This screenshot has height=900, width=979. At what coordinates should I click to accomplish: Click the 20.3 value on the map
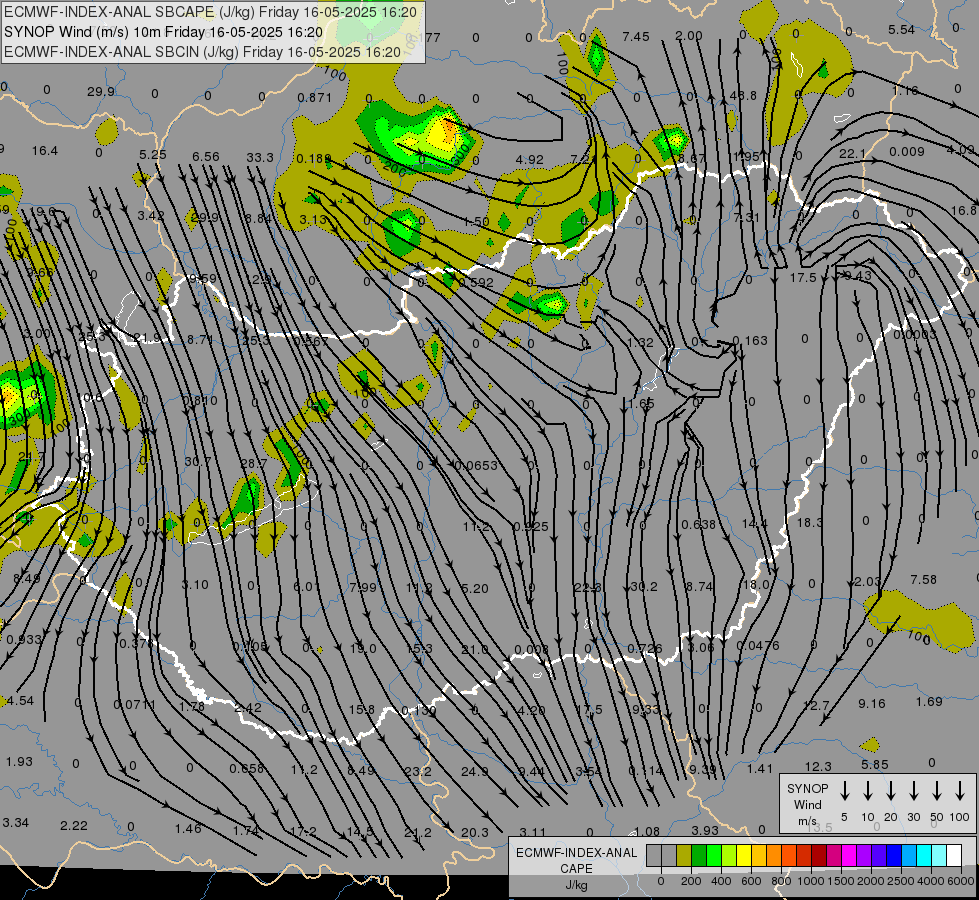click(x=475, y=833)
